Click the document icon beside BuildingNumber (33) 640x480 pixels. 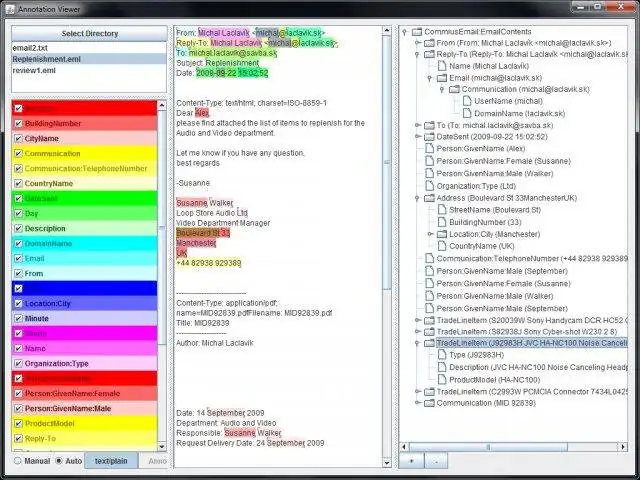click(x=442, y=222)
